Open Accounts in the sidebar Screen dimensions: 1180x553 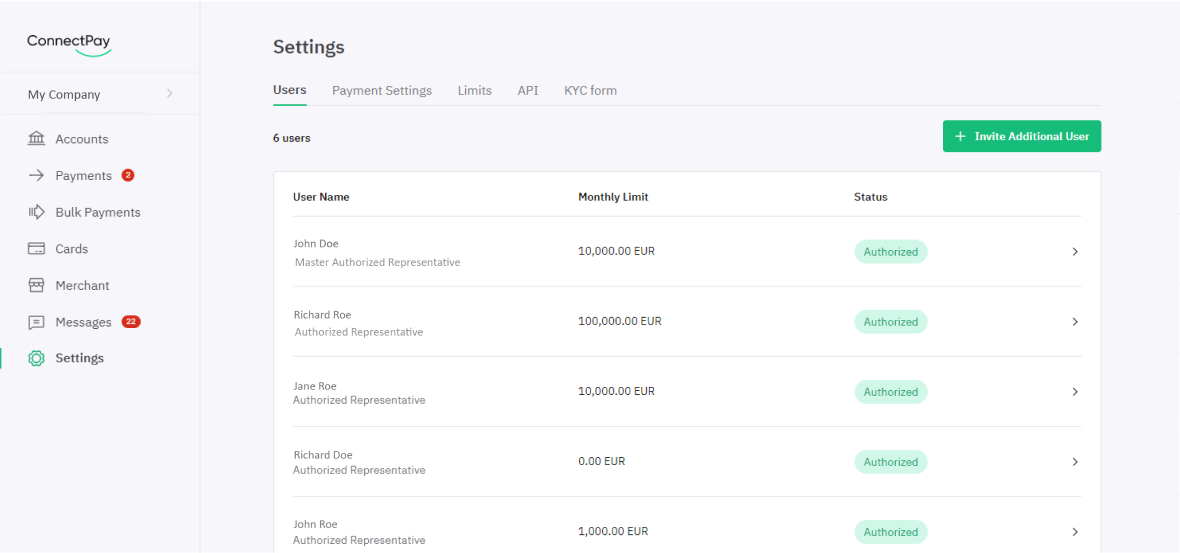(82, 139)
